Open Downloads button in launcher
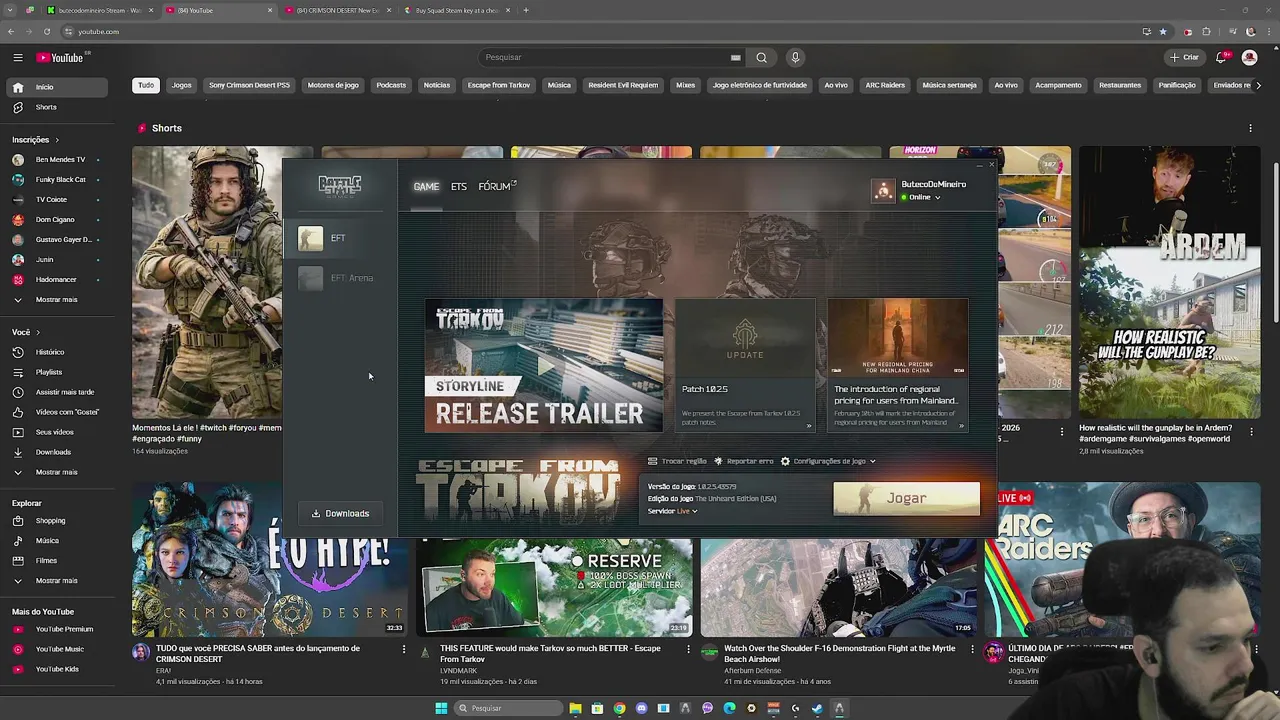 click(340, 513)
